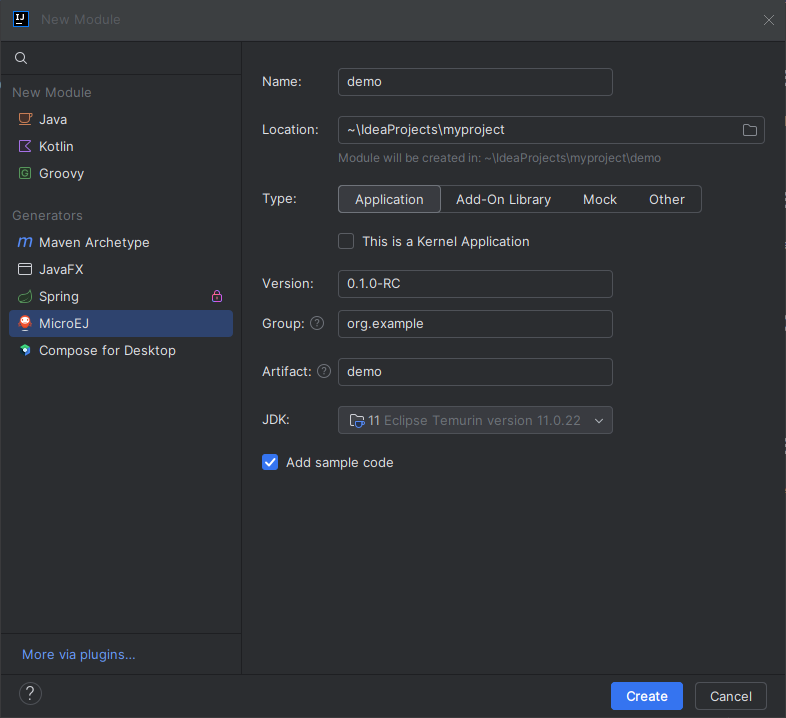This screenshot has width=786, height=718.
Task: Click into the Version text field
Action: click(x=475, y=283)
